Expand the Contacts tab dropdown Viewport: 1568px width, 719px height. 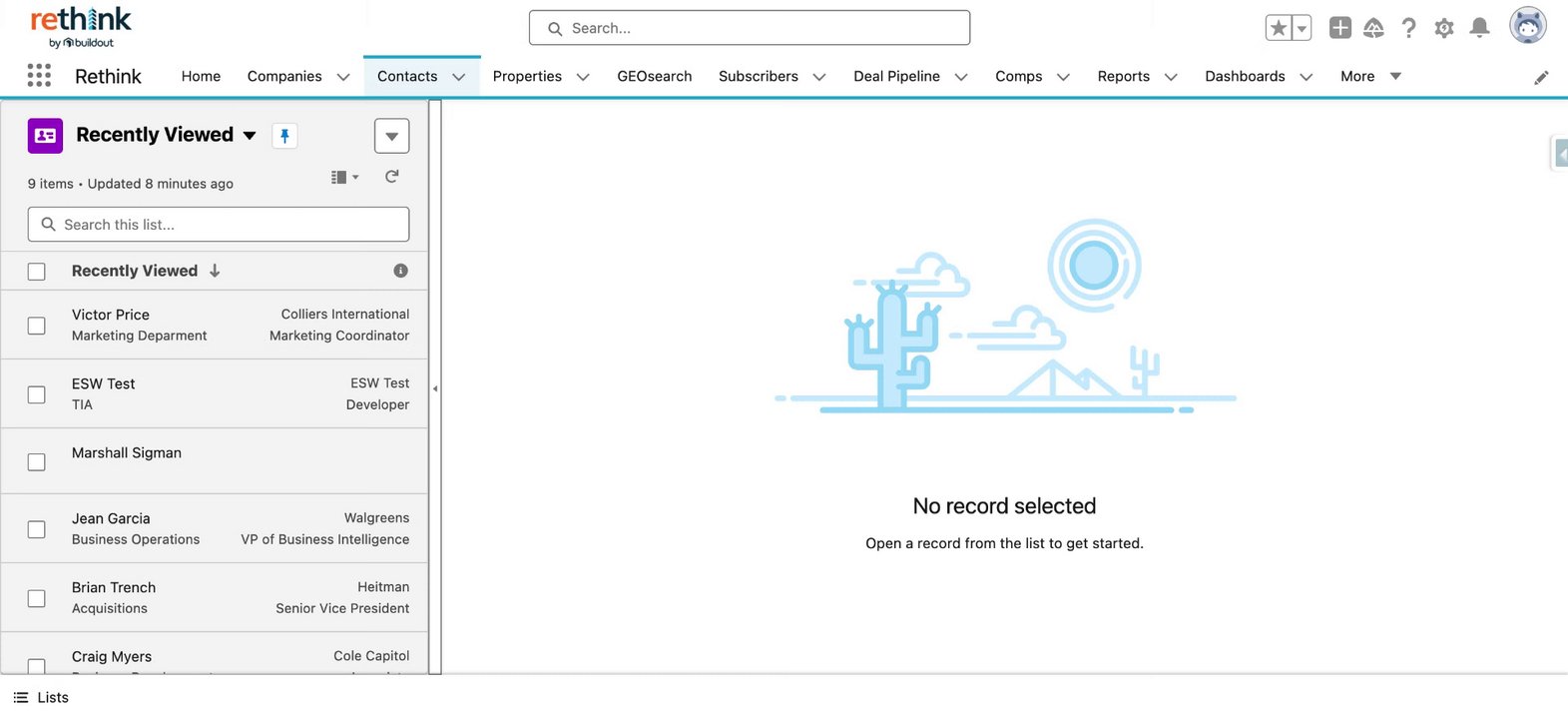coord(459,77)
